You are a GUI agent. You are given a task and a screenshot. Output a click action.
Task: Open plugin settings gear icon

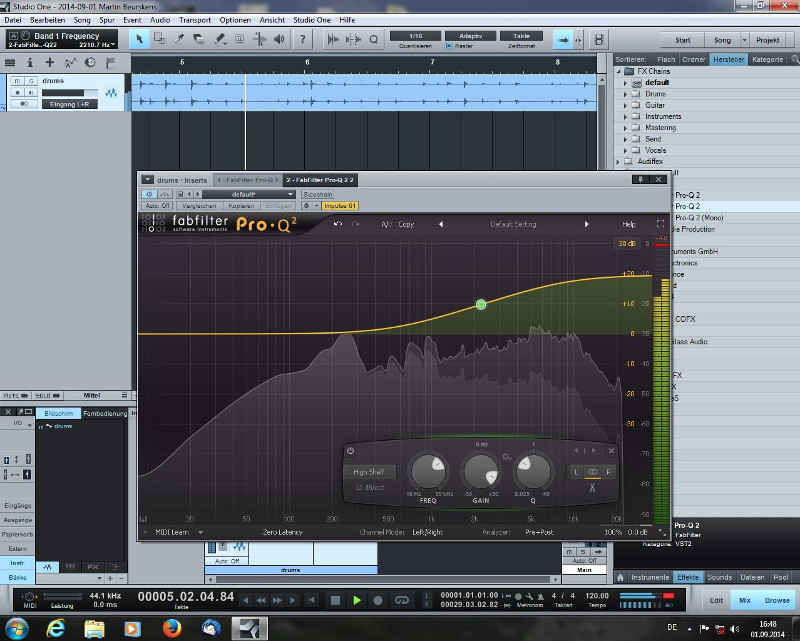click(307, 206)
